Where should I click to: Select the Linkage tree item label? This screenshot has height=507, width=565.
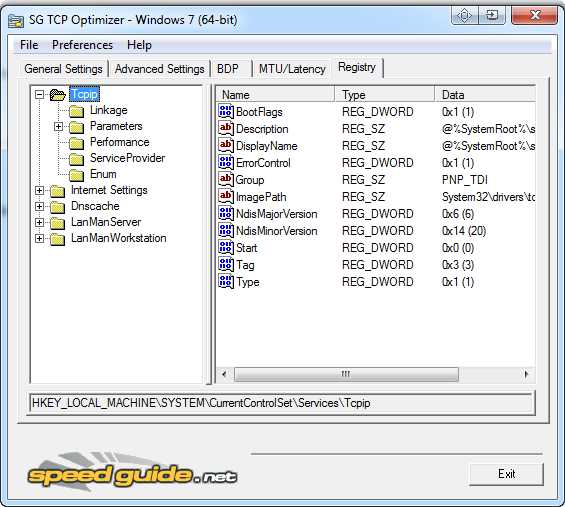point(108,110)
